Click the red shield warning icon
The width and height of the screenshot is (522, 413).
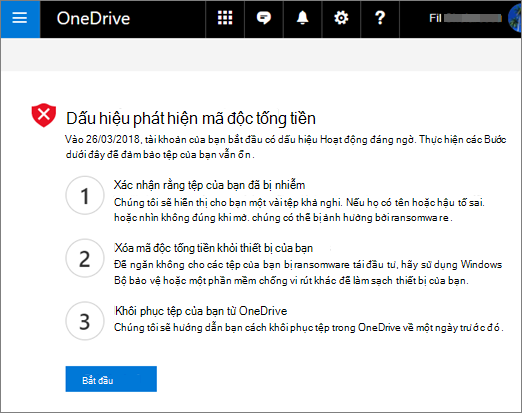click(44, 115)
